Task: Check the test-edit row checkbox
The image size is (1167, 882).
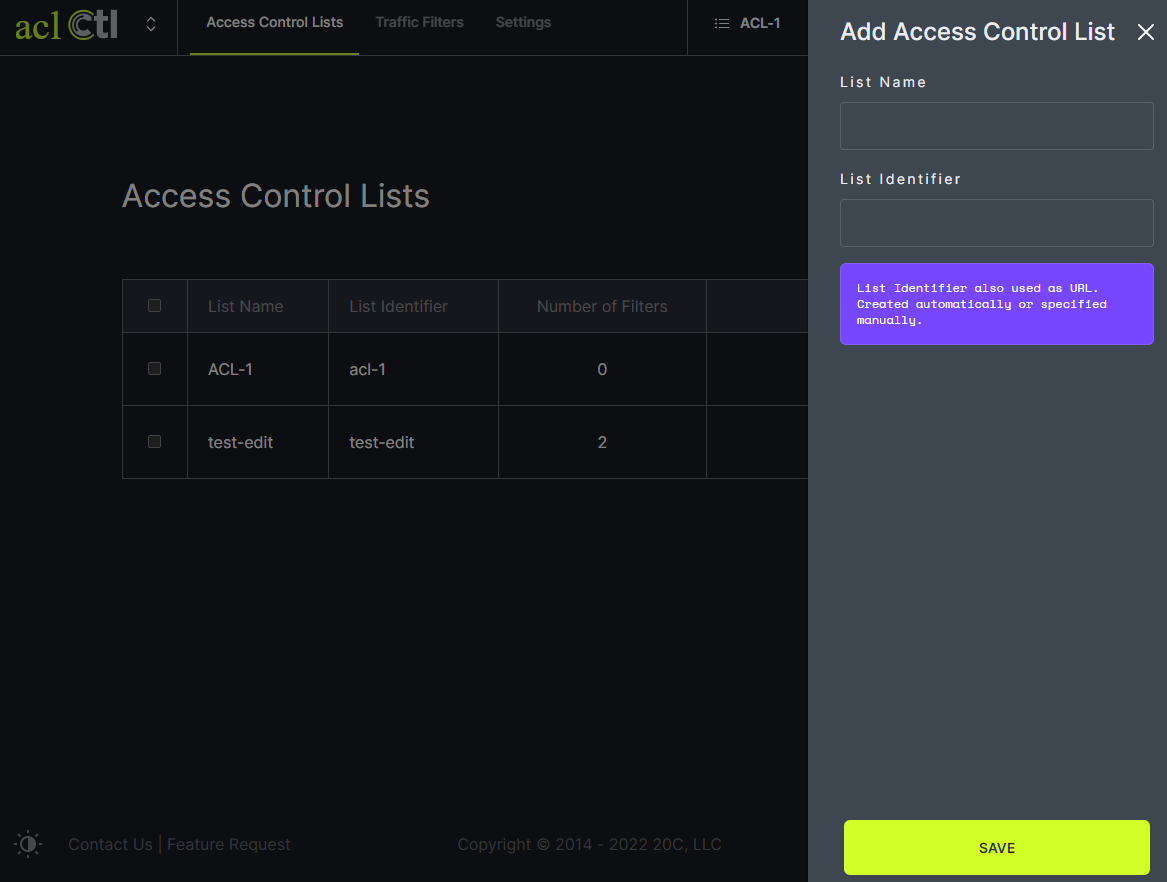Action: pyautogui.click(x=155, y=442)
